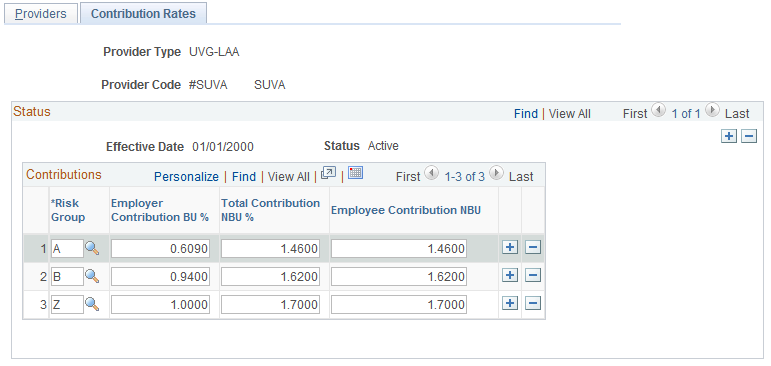Click Last link in Contributions grid

point(521,177)
